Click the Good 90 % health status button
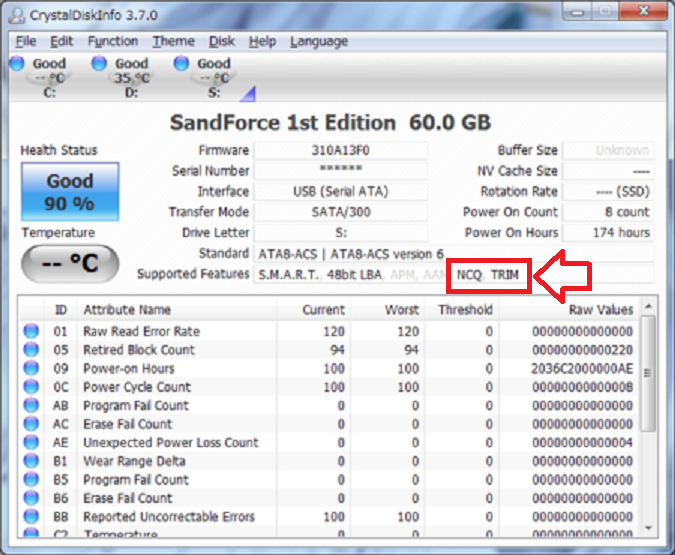675x555 pixels. pyautogui.click(x=70, y=192)
